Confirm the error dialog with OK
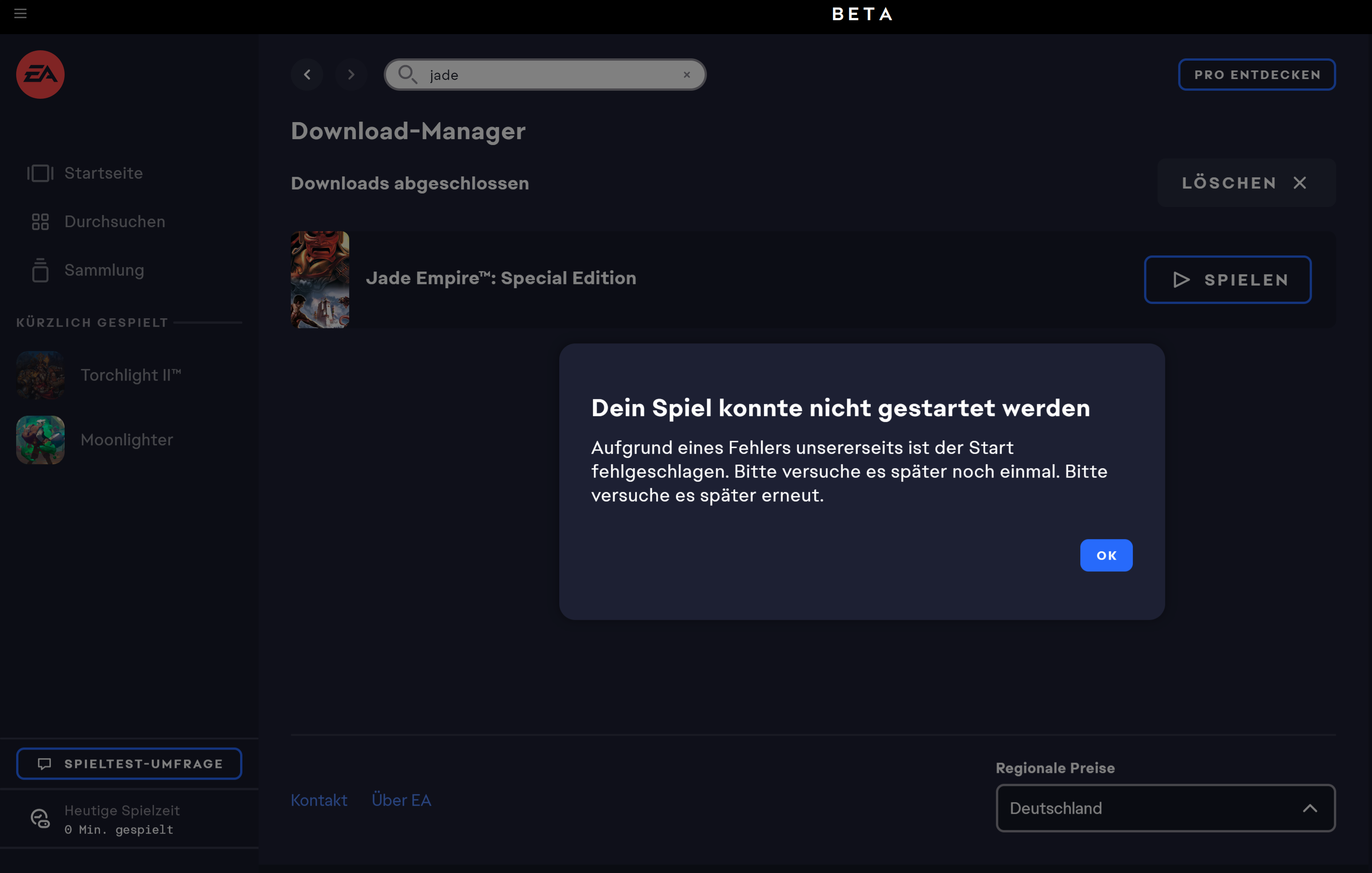The width and height of the screenshot is (1372, 873). pyautogui.click(x=1106, y=556)
